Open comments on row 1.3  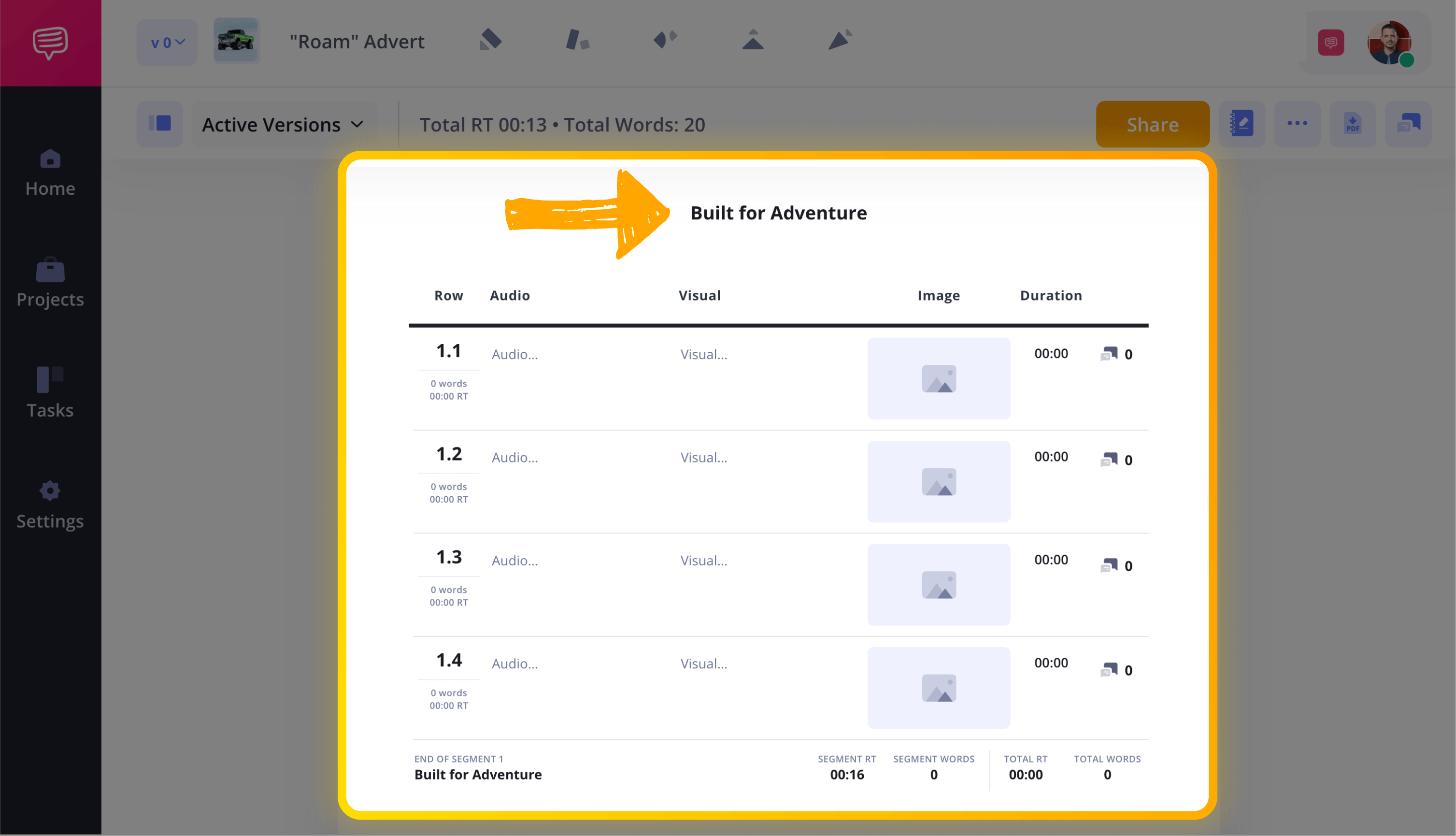coord(1116,565)
